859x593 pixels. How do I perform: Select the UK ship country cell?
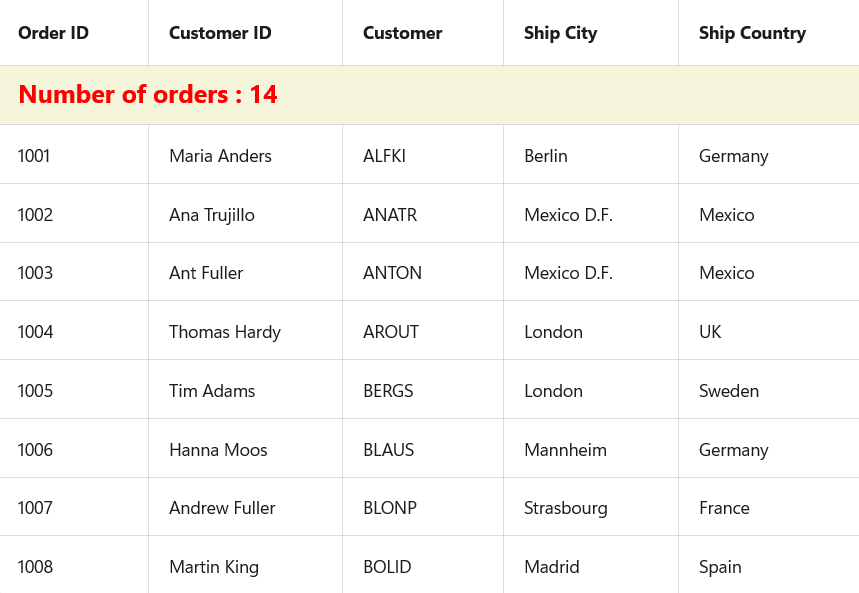pos(710,332)
